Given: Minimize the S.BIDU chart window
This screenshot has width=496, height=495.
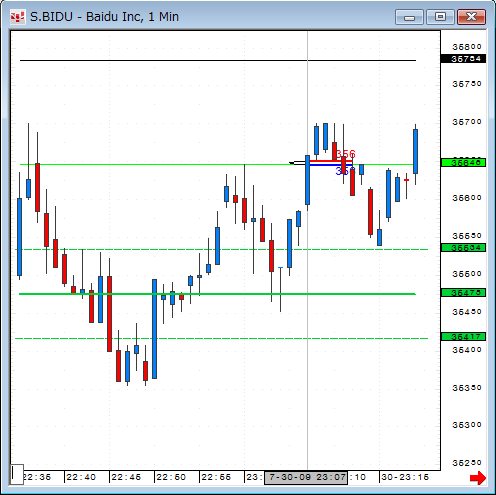Looking at the screenshot, I should coord(409,17).
